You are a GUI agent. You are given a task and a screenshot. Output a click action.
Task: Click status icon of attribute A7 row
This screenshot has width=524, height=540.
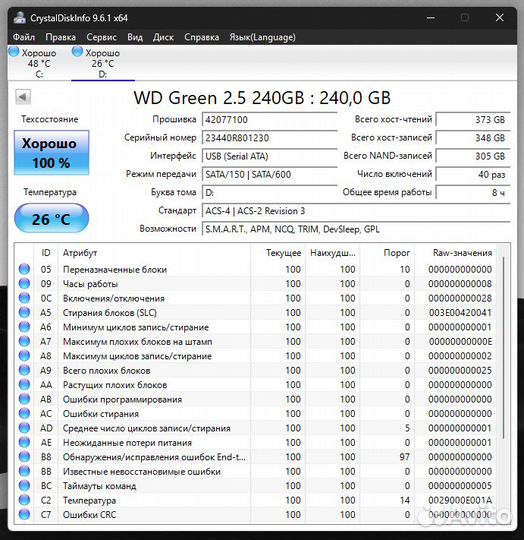[24, 341]
